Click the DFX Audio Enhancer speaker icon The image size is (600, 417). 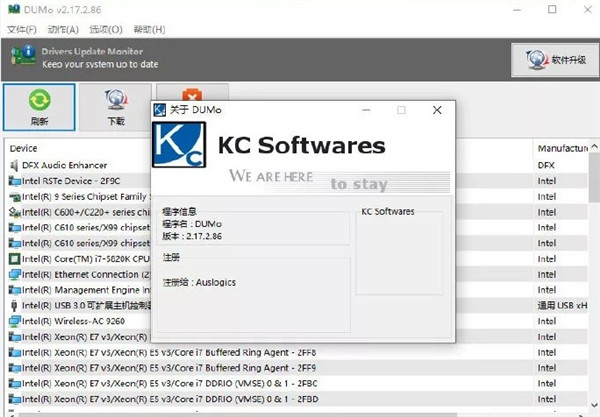tap(14, 165)
